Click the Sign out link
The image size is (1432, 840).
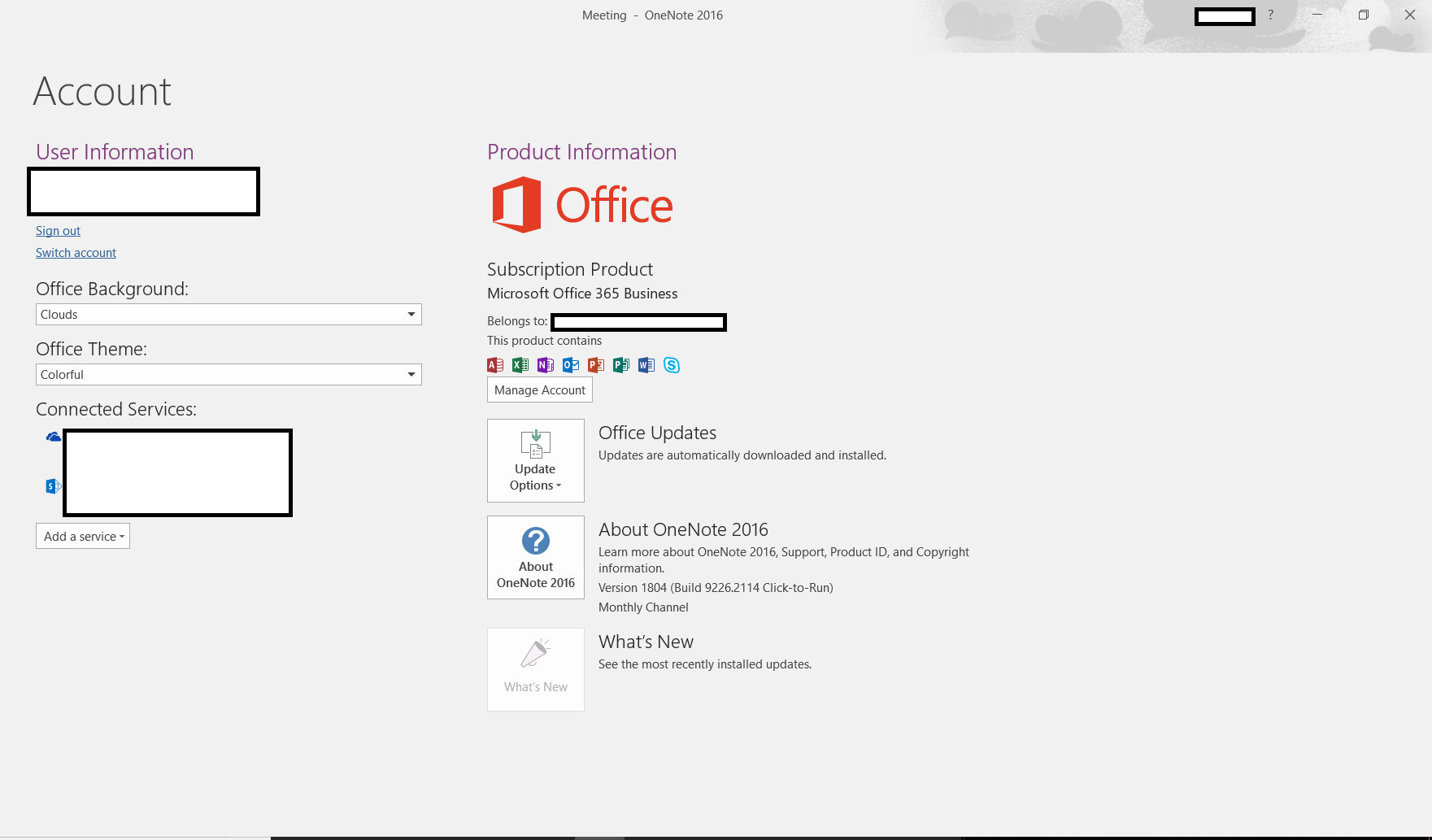pyautogui.click(x=58, y=231)
